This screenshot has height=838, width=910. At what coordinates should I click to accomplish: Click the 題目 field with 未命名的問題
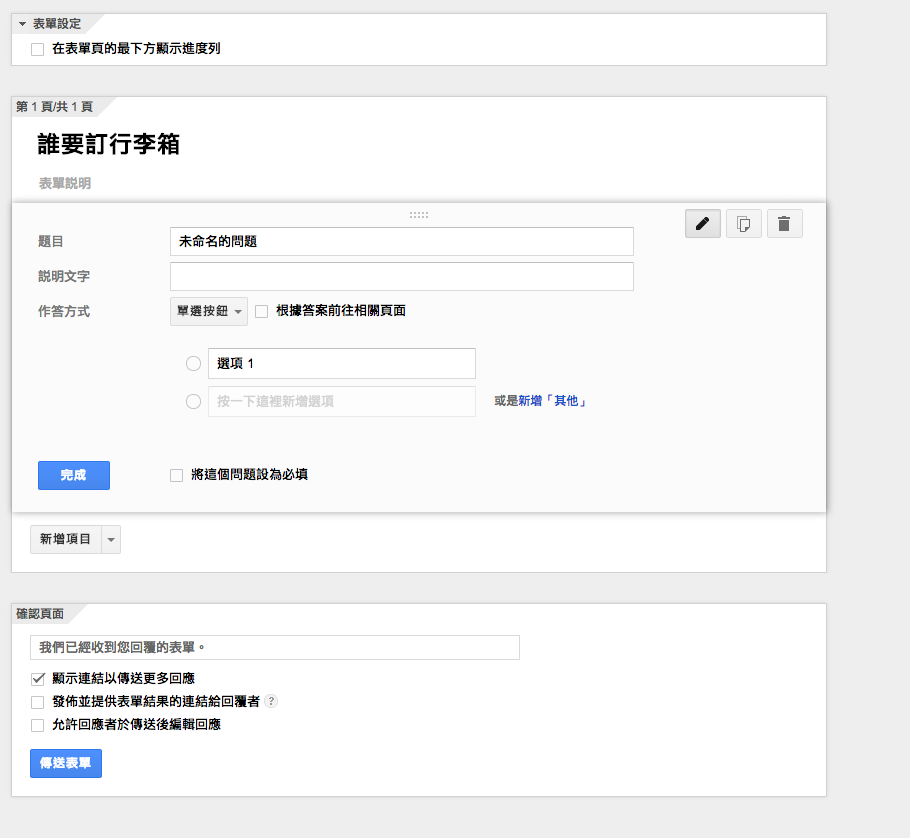point(402,241)
